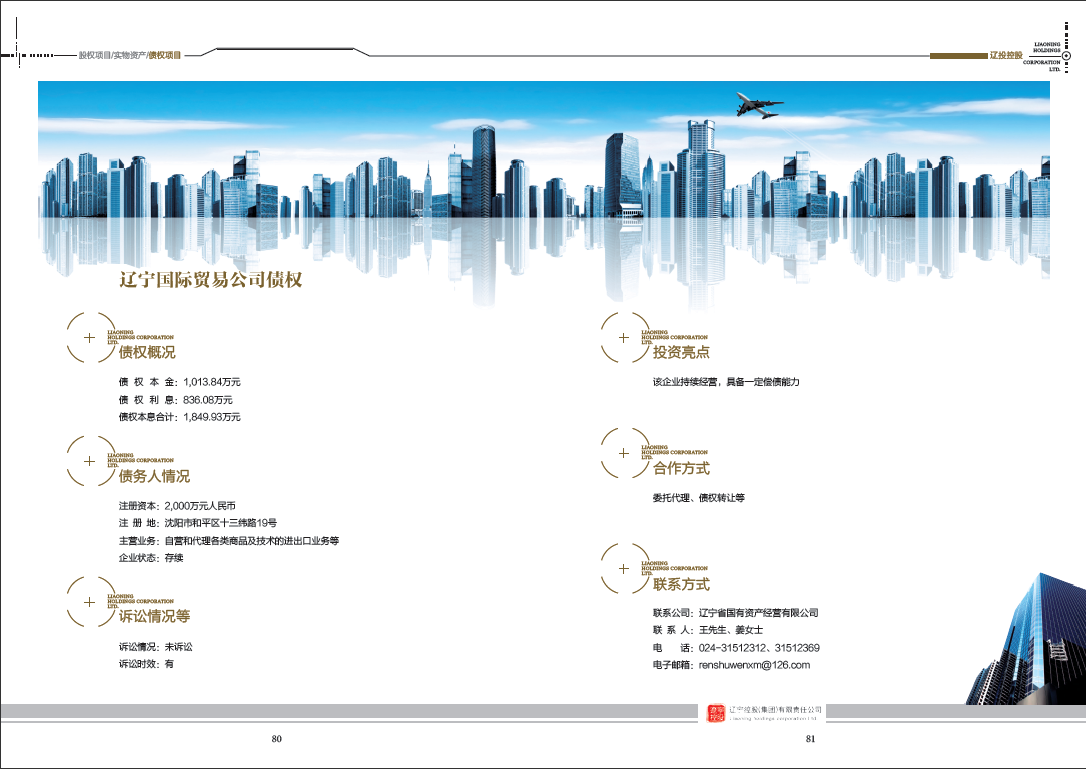Viewport: 1086px width, 769px height.
Task: Select the 实物资产 breadcrumb item
Action: click(130, 55)
